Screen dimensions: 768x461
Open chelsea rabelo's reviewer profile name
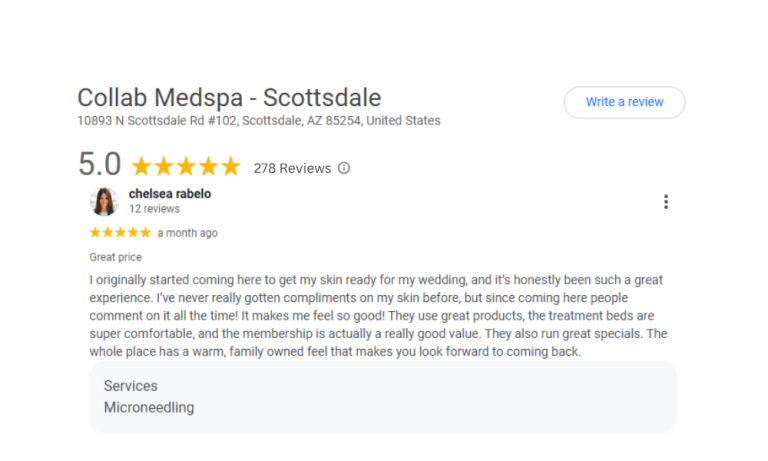(170, 194)
